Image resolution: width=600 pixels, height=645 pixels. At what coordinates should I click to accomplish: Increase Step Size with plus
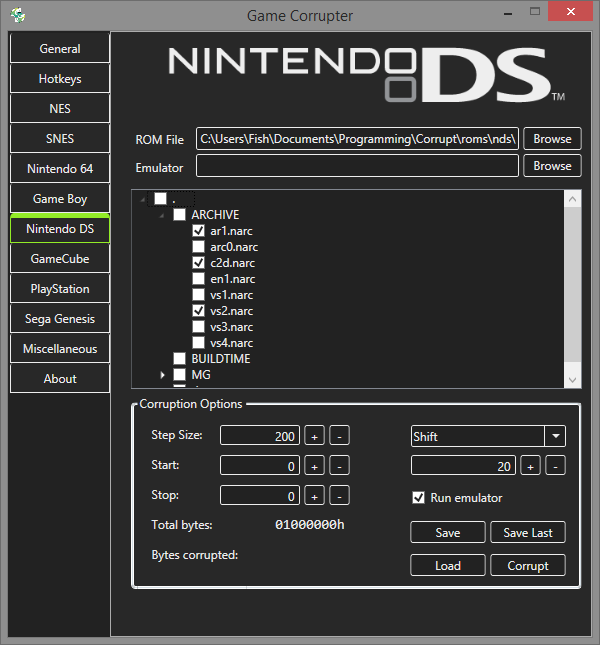click(x=315, y=436)
